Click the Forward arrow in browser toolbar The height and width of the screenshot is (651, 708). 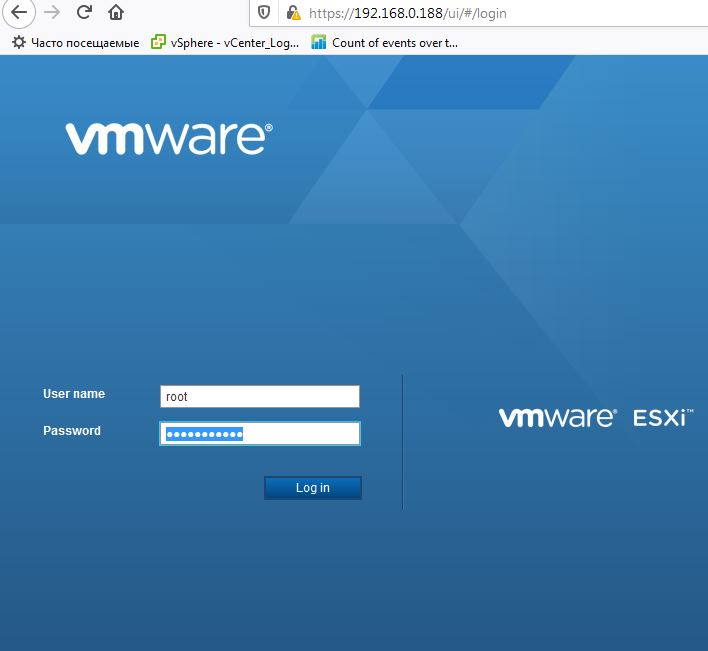click(x=52, y=13)
